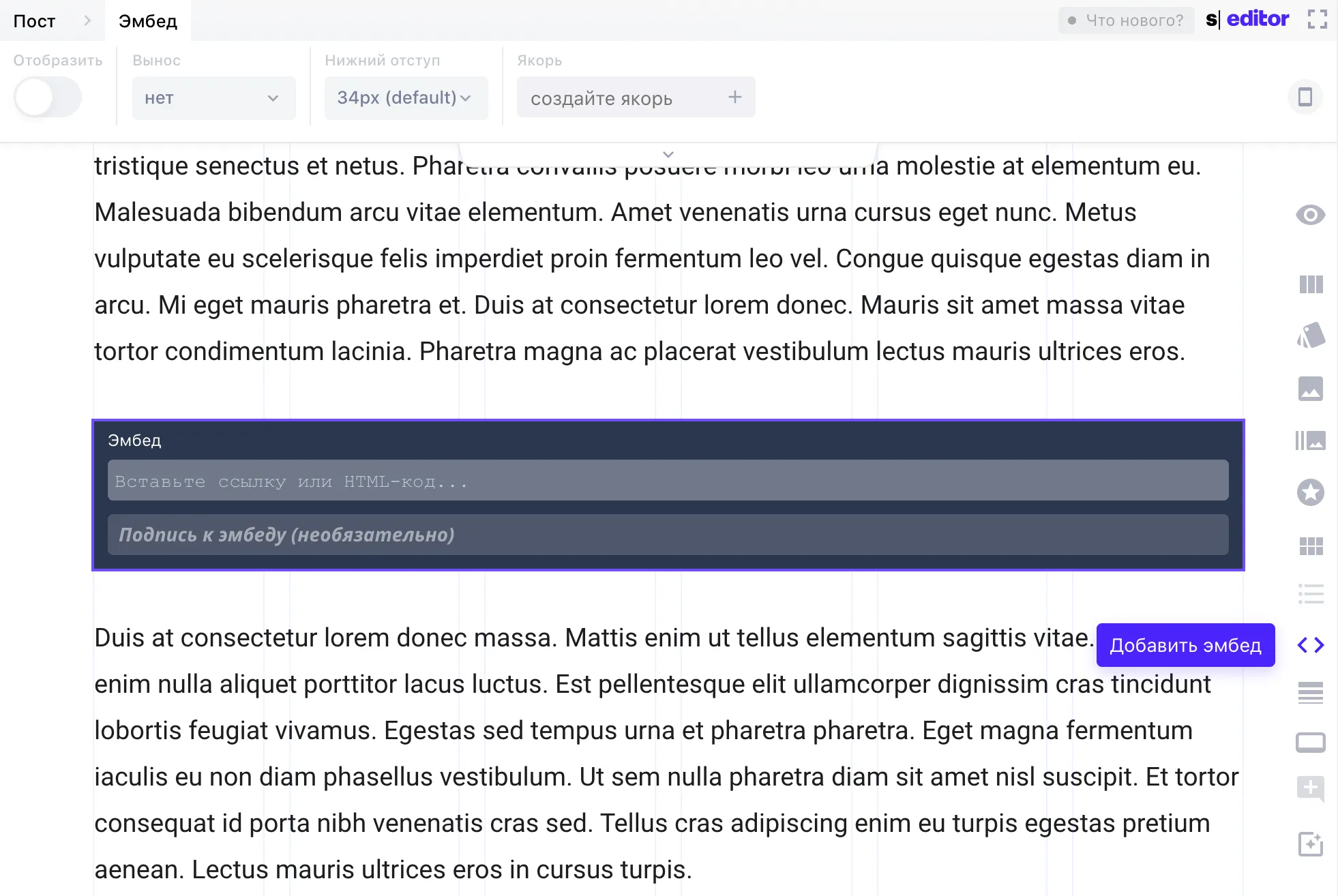Add an image block from sidebar
1338x896 pixels.
point(1311,389)
